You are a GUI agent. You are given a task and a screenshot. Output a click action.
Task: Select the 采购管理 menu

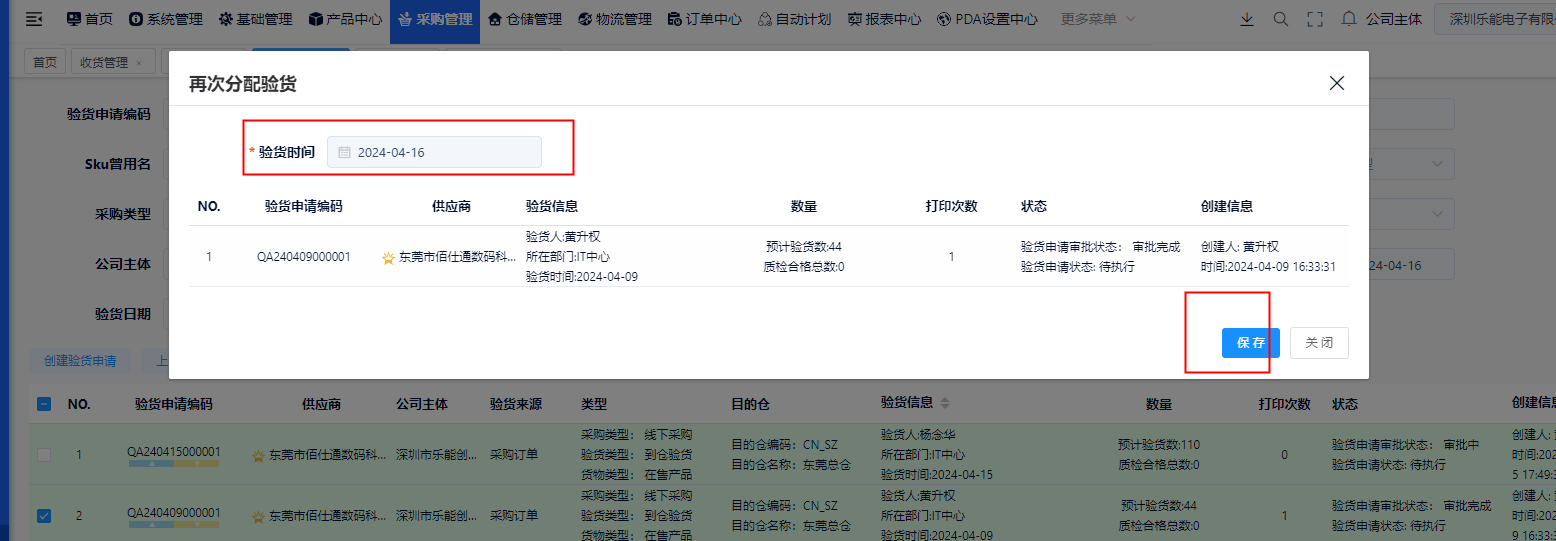click(435, 19)
